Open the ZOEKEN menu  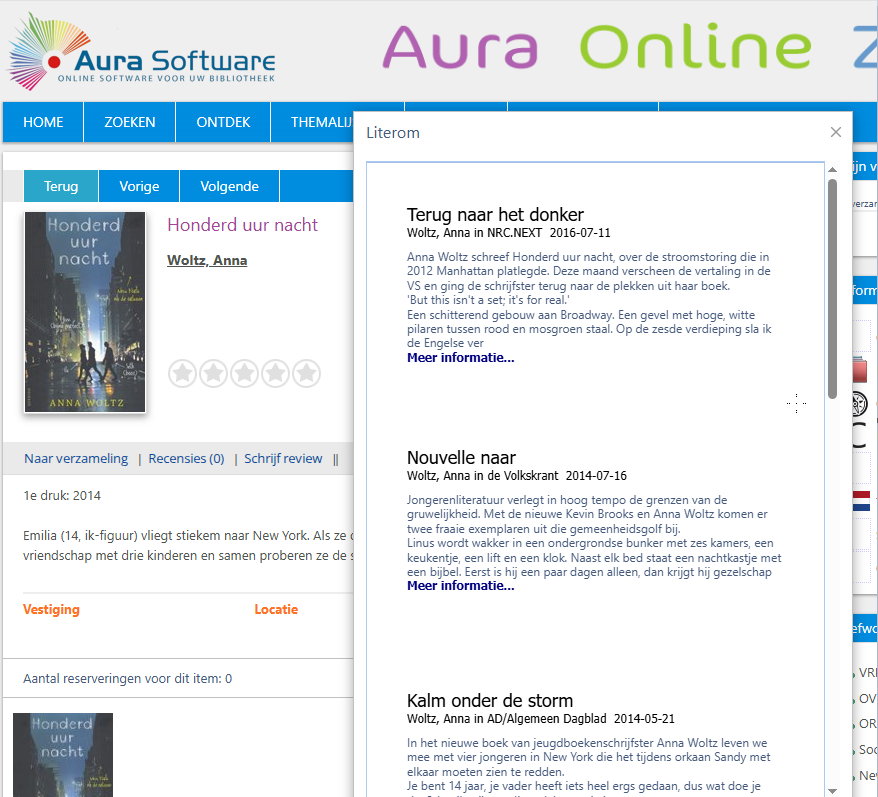pos(130,122)
